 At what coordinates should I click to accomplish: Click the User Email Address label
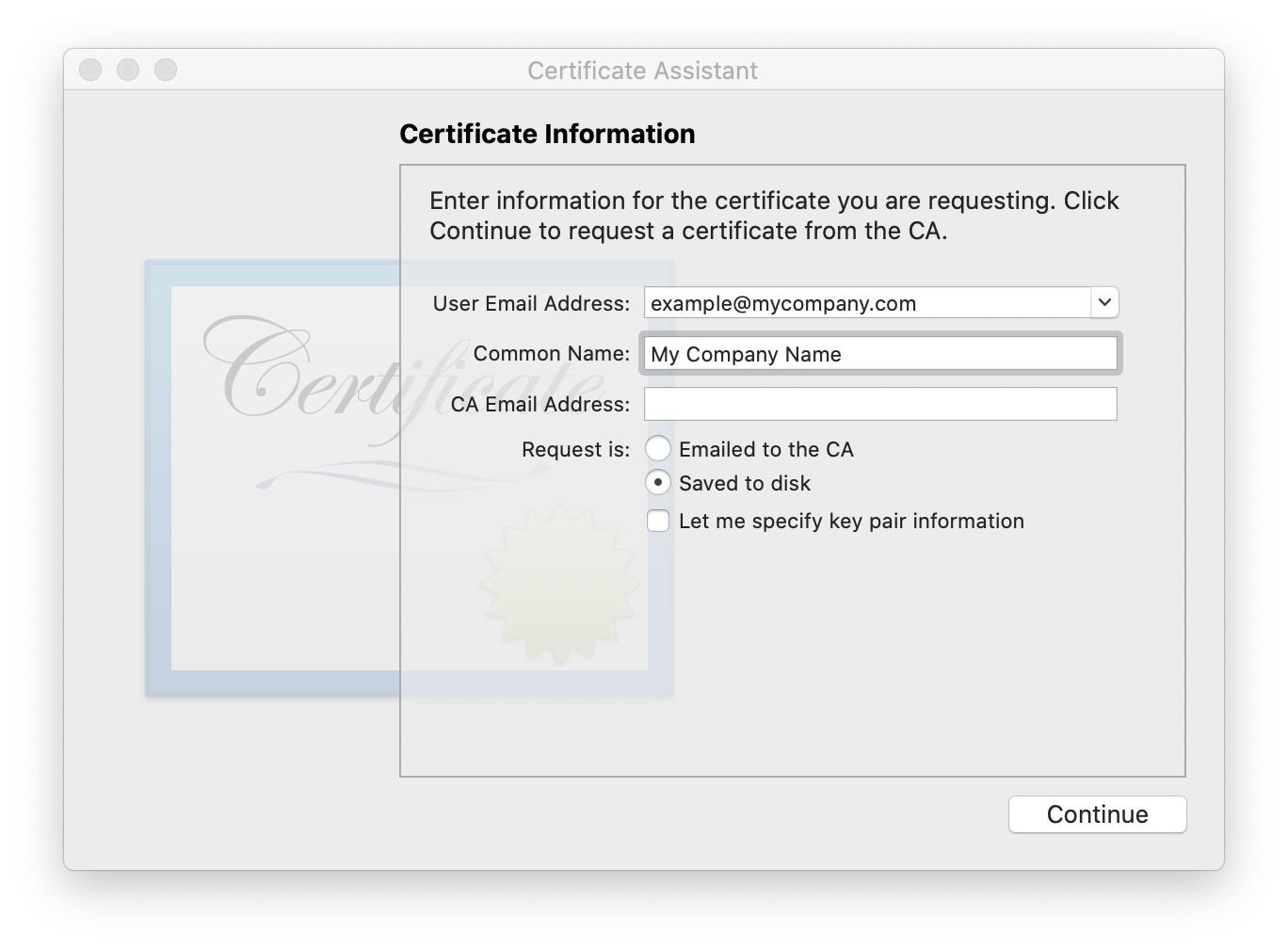(x=531, y=303)
